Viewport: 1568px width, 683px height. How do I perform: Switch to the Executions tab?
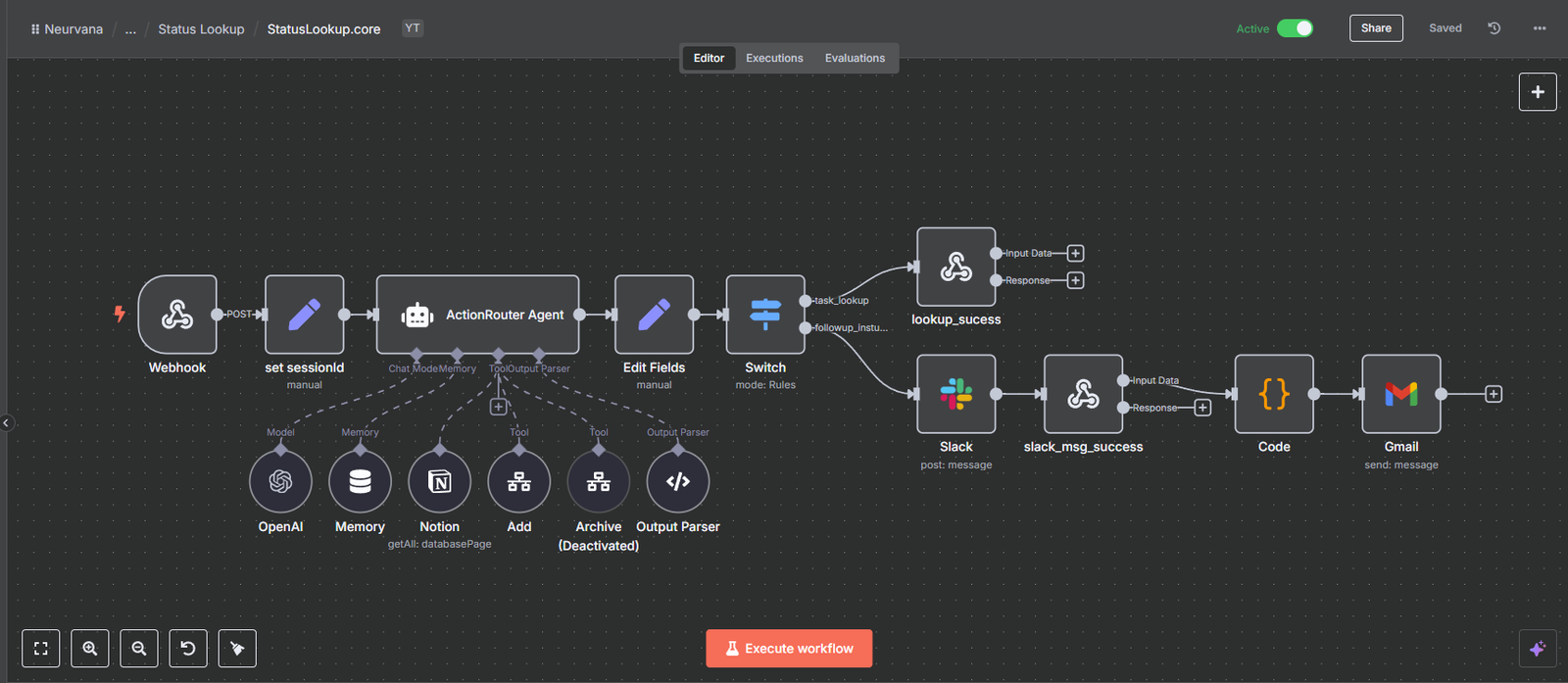pos(774,58)
